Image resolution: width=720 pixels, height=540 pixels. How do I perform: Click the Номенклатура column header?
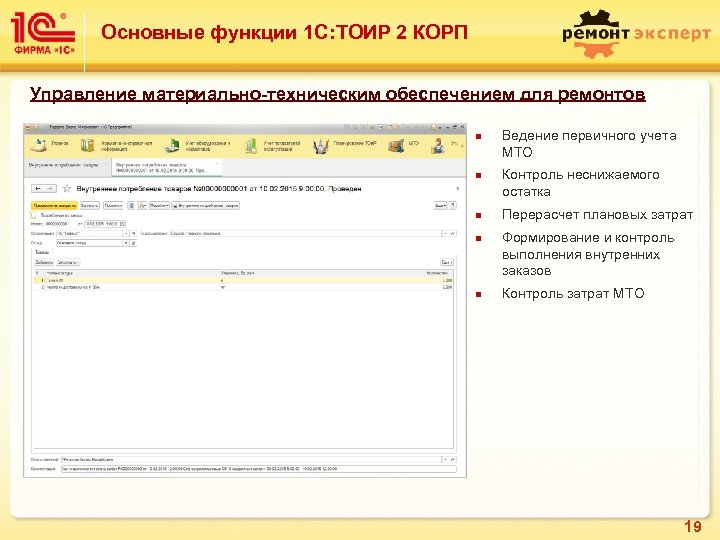coord(132,273)
